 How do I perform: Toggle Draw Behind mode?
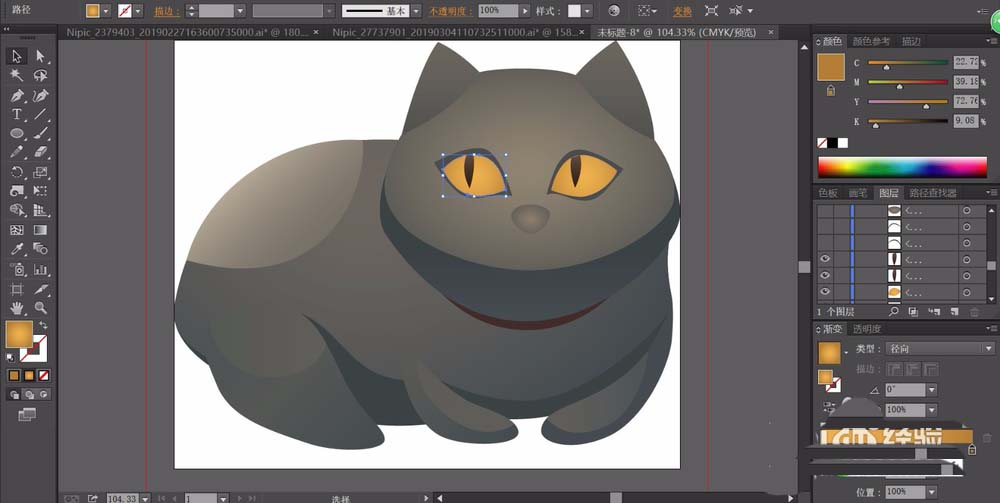29,395
